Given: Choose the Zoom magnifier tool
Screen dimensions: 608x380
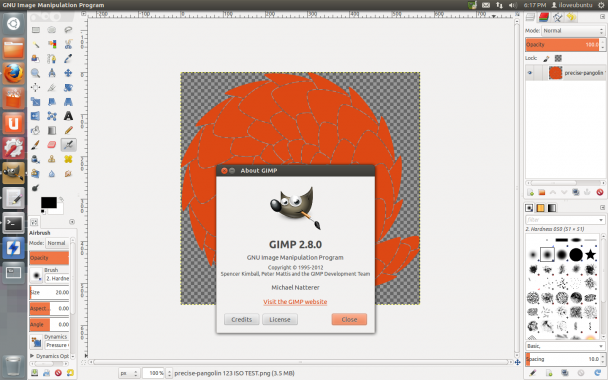Looking at the screenshot, I should (35, 73).
